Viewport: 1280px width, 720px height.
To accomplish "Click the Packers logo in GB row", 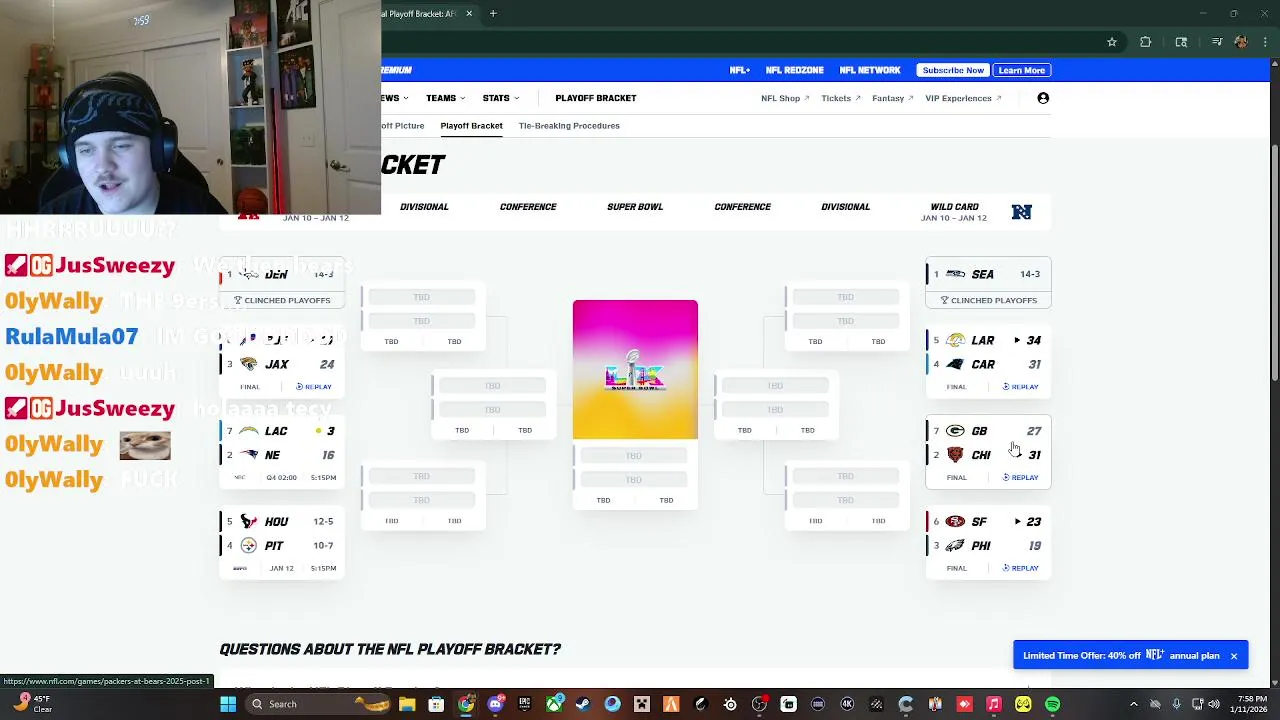I will 955,431.
